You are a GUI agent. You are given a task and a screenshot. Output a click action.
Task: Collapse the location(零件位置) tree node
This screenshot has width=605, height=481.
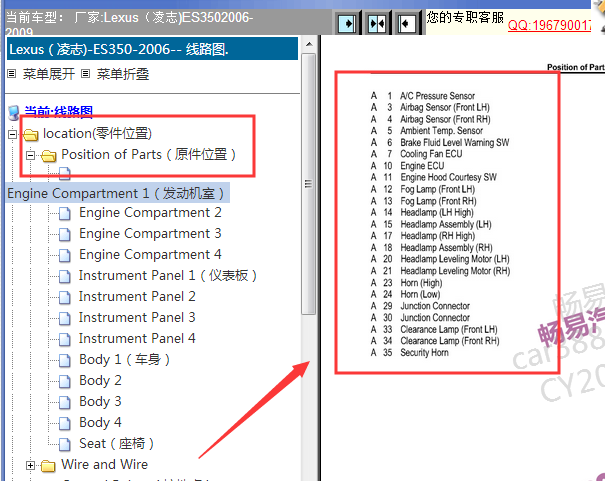[12, 135]
